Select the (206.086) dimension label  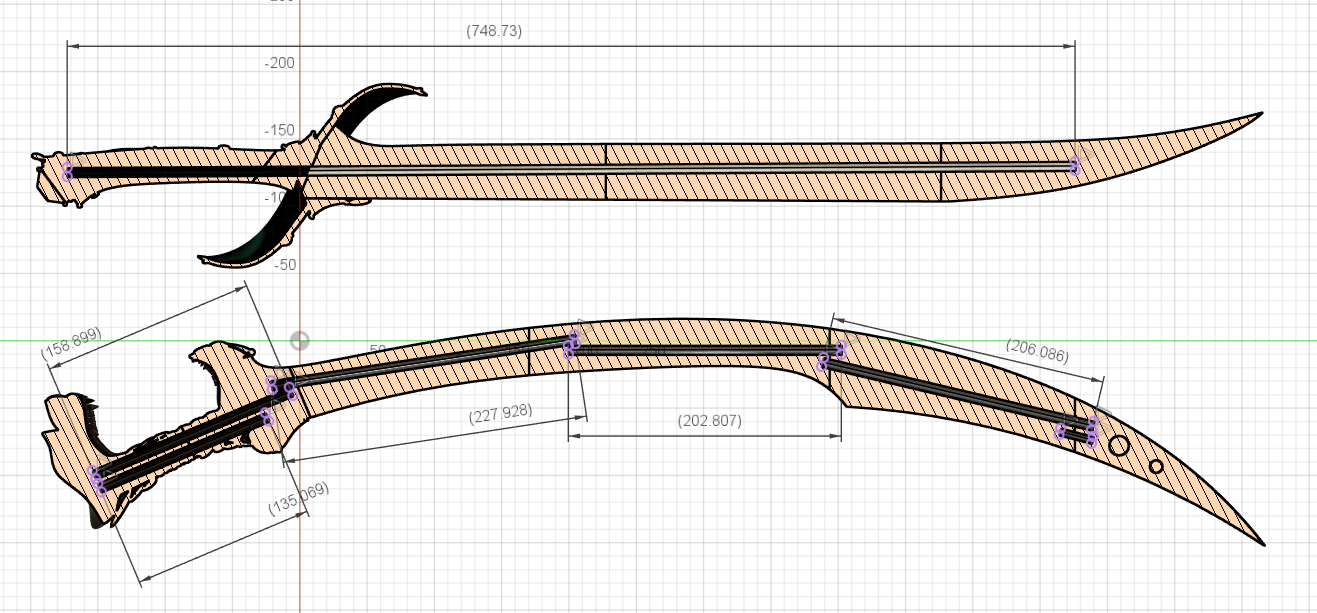pyautogui.click(x=1037, y=350)
